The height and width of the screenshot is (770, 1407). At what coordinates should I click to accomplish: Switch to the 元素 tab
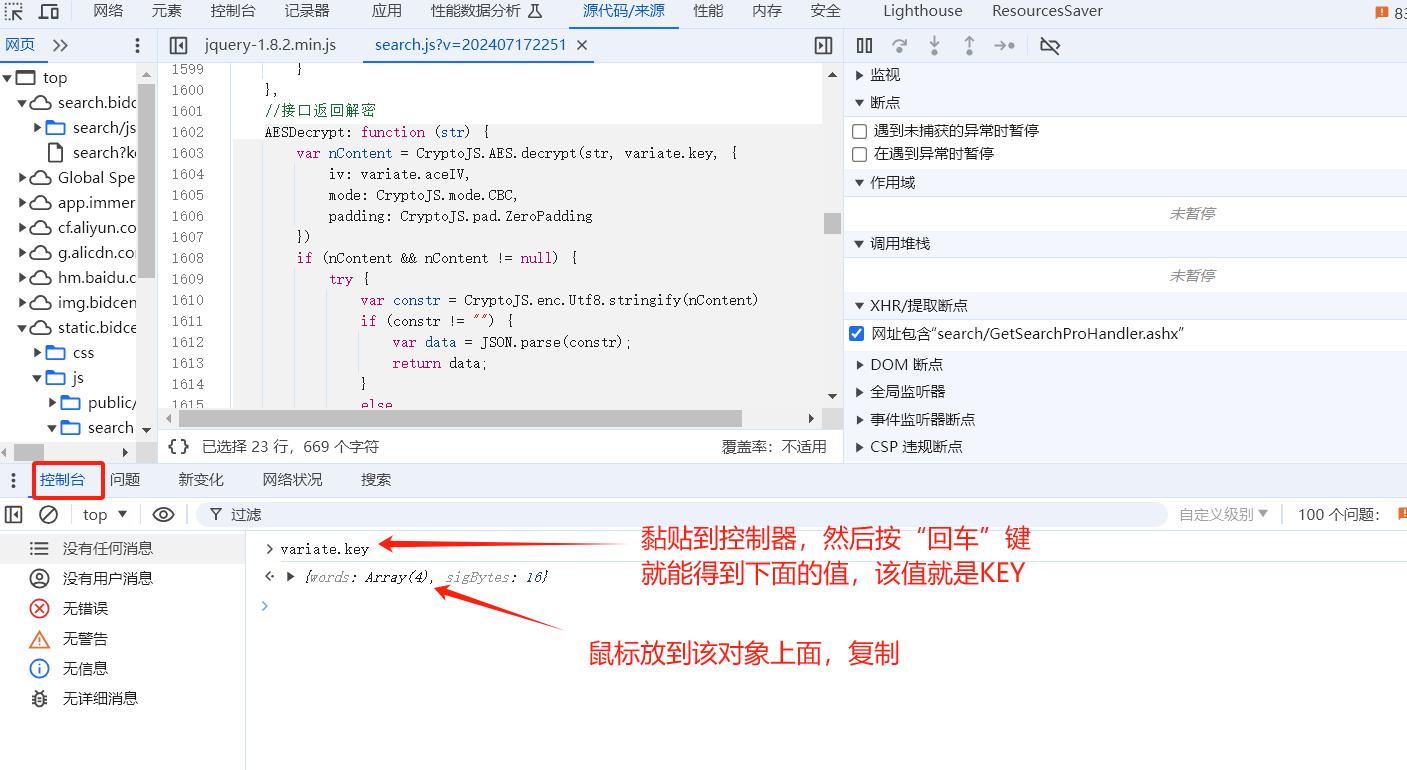167,11
